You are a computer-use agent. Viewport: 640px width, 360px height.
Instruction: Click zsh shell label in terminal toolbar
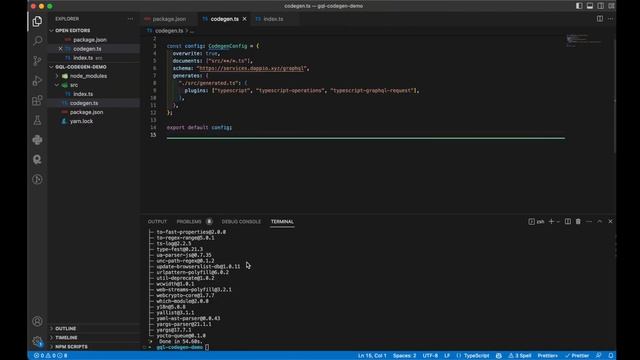537,221
